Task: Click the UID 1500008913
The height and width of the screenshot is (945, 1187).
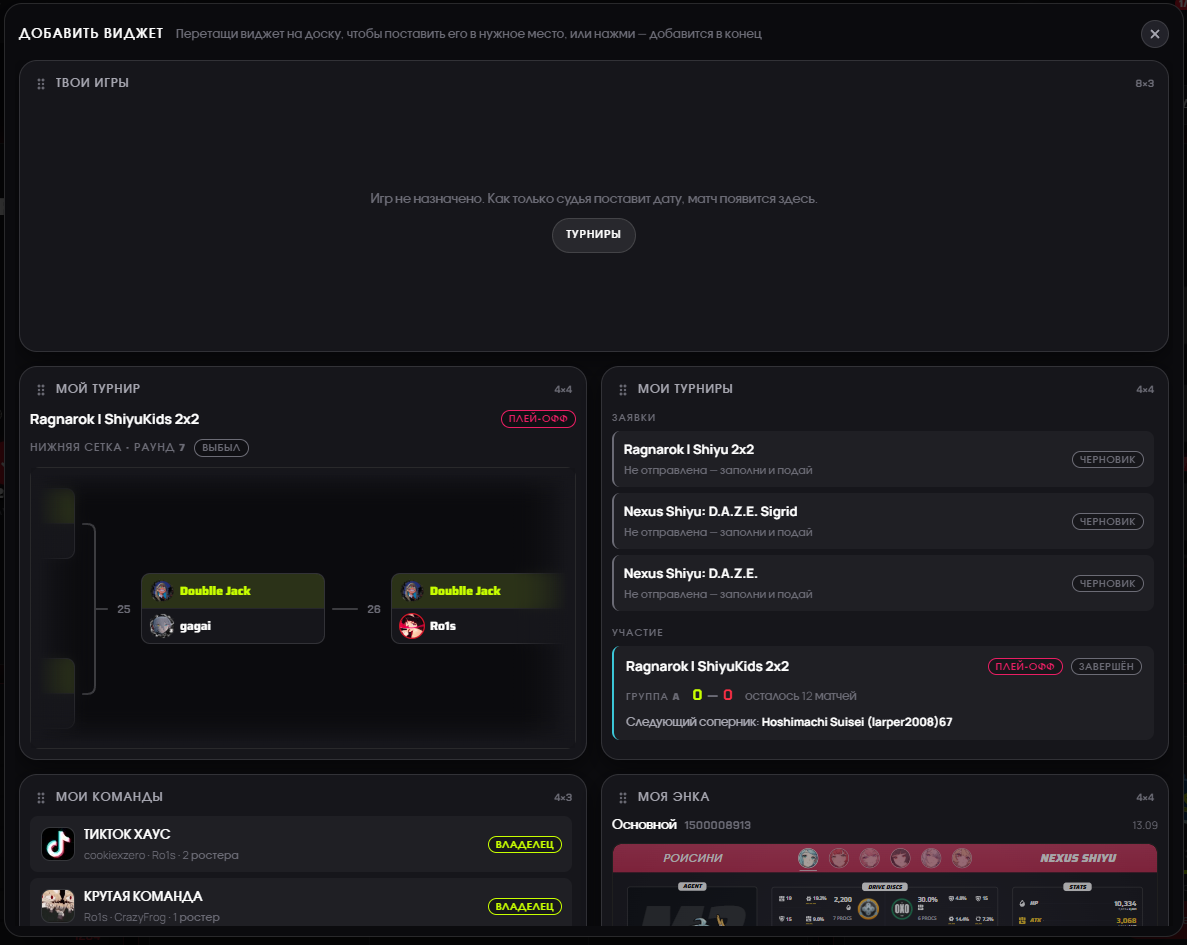Action: (x=718, y=825)
